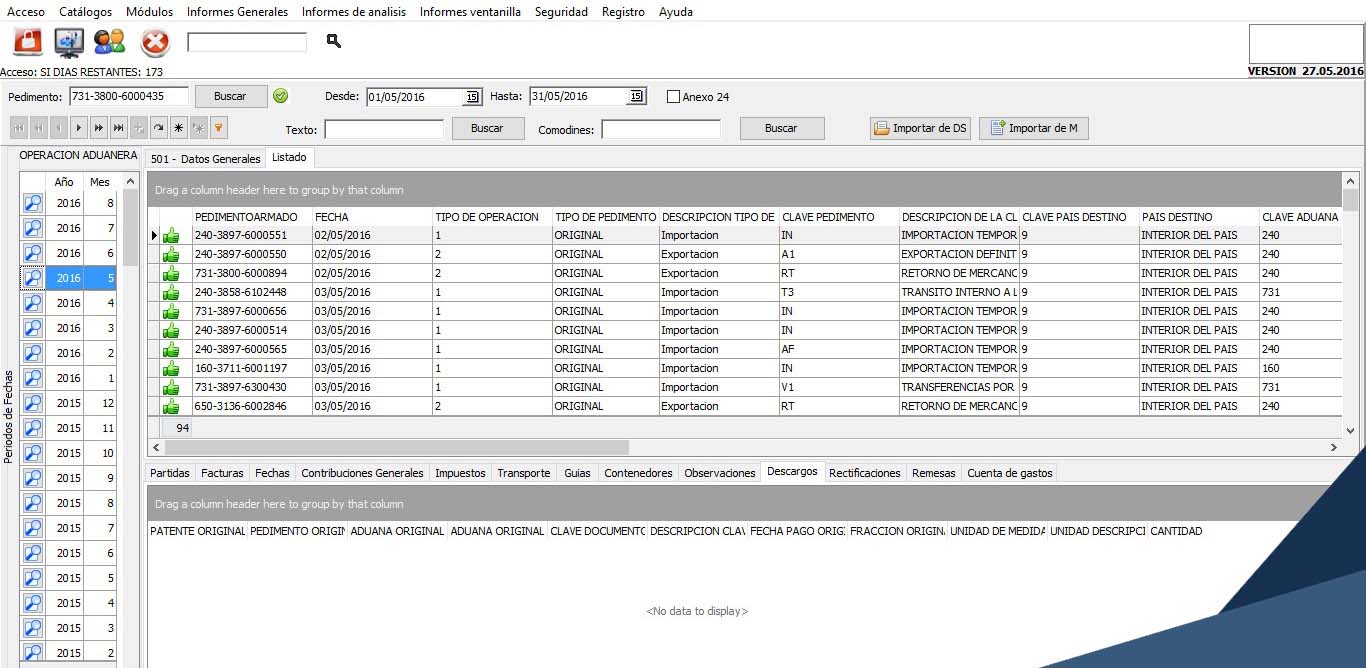Enable the Anexo 24 checkbox
Image resolution: width=1366 pixels, height=668 pixels.
point(673,97)
